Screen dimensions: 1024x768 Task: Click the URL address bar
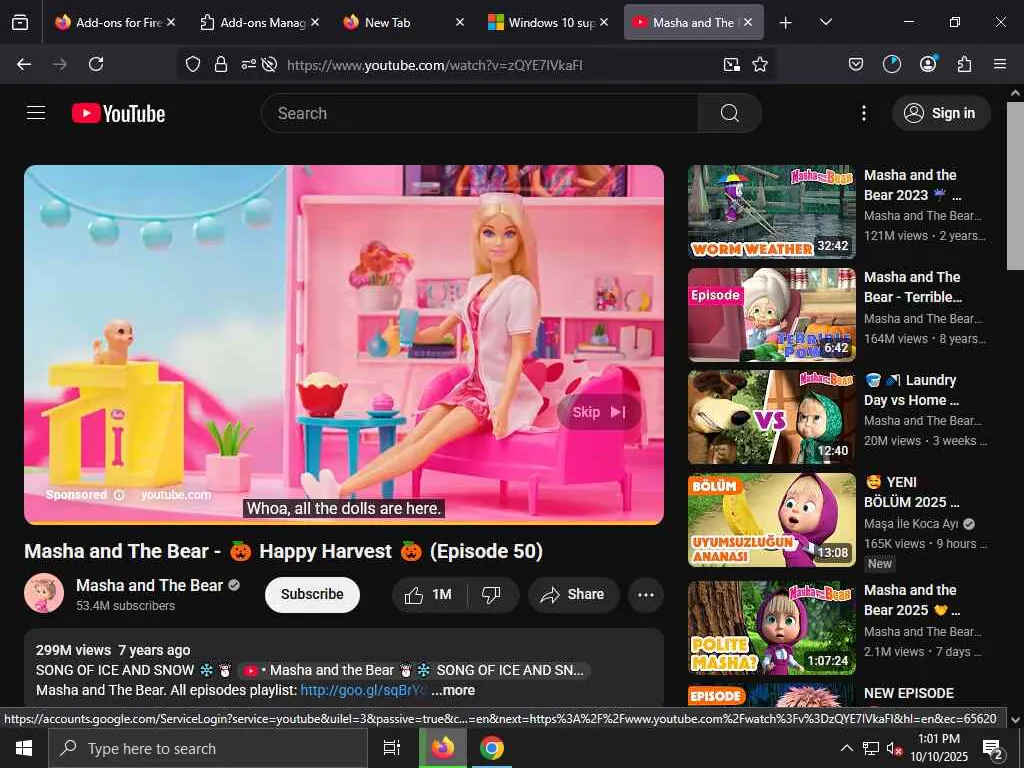(478, 64)
